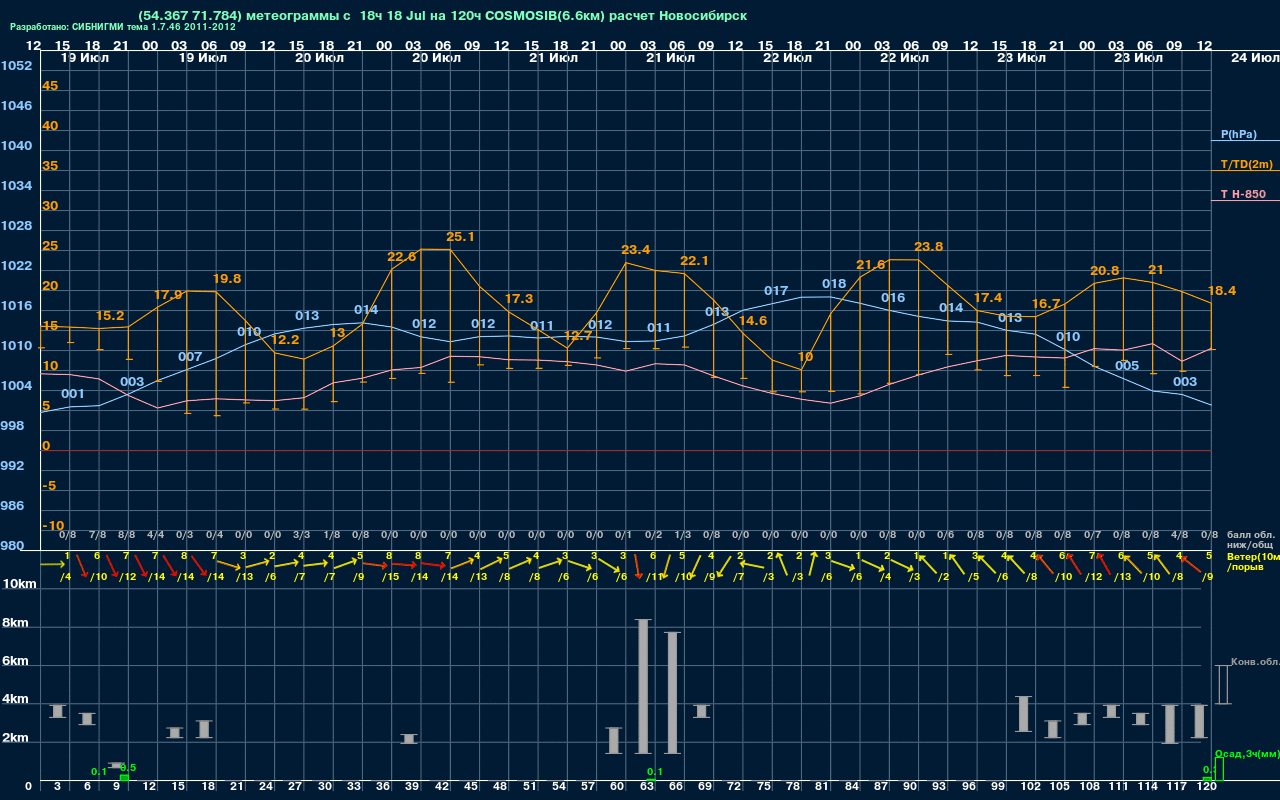The width and height of the screenshot is (1280, 800).
Task: Select the 21.6 temperature label
Action: click(x=870, y=265)
